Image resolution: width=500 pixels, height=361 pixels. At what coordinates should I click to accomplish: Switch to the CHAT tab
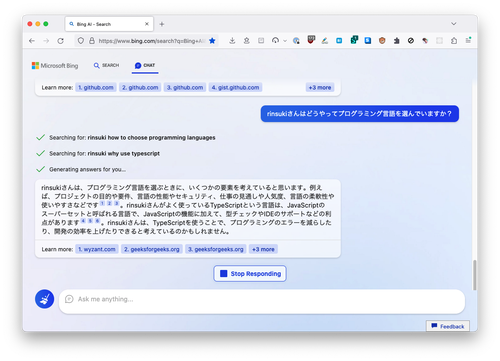[145, 65]
